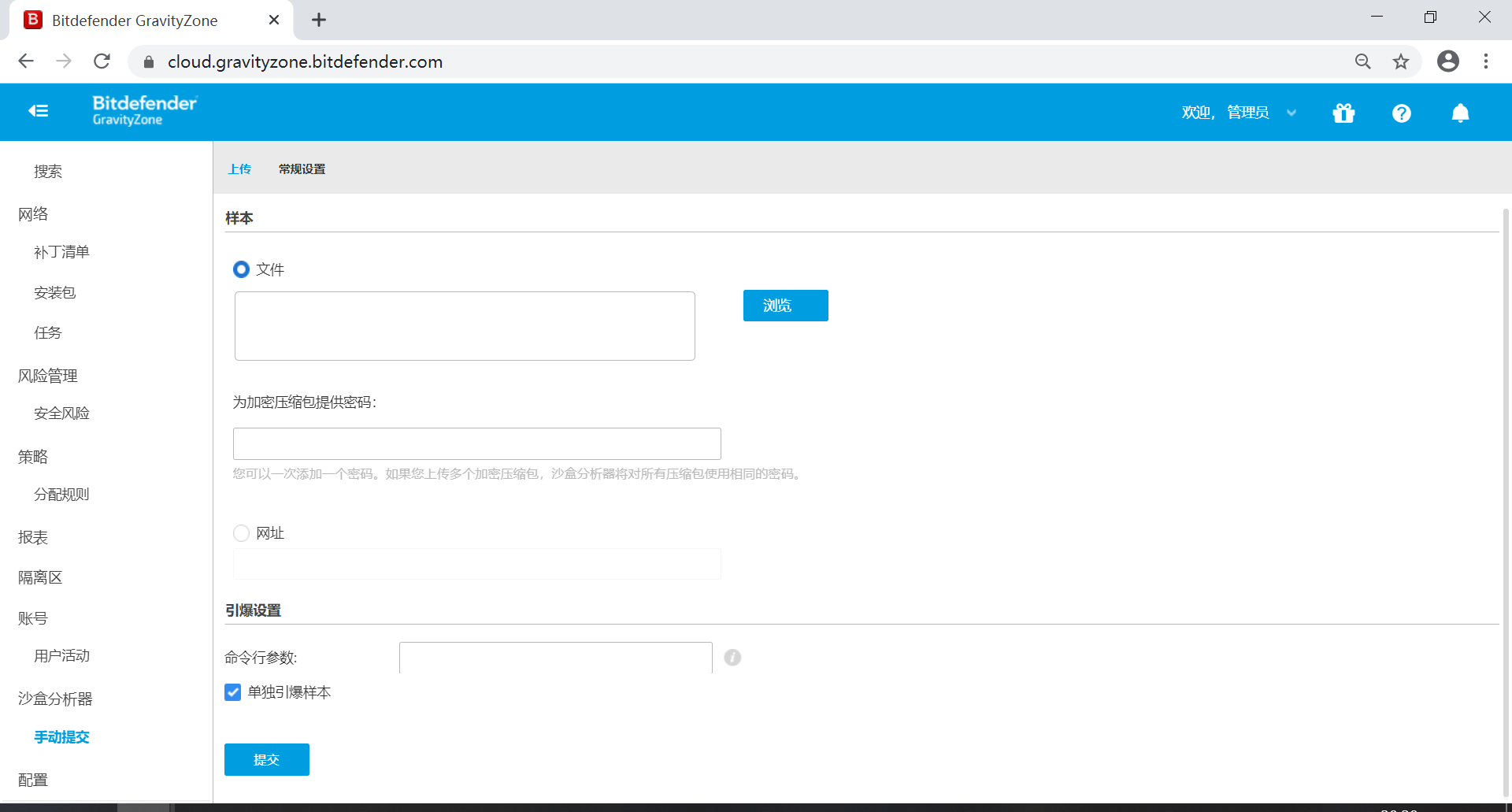The image size is (1512, 812).
Task: Open the help question mark icon
Action: [1401, 113]
